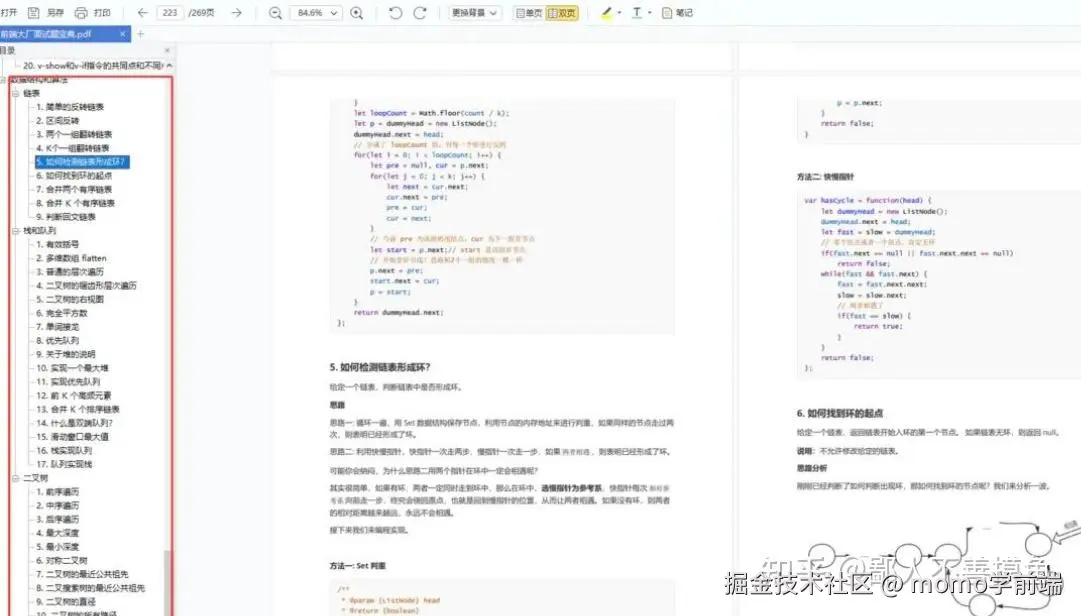Close the PDF document tab
The height and width of the screenshot is (616, 1081).
[x=123, y=34]
